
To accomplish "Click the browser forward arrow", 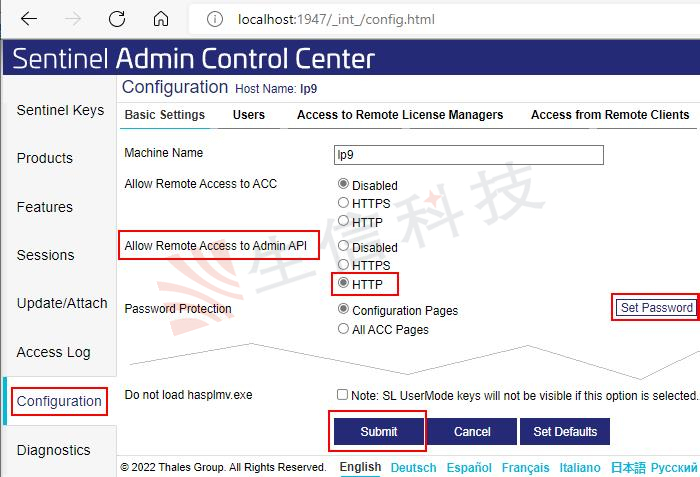I will (x=73, y=19).
